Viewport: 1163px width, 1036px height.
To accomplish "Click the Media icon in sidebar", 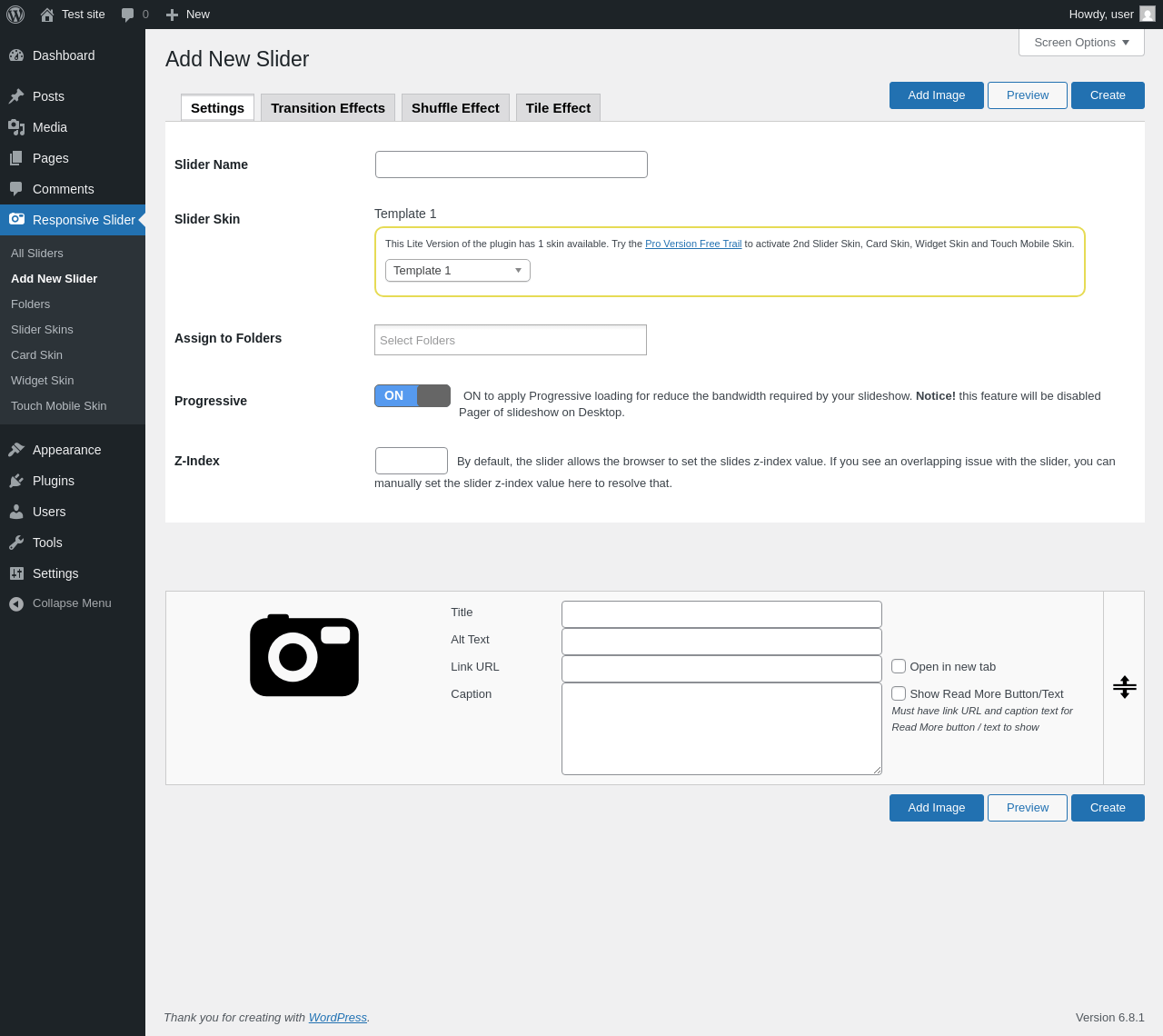I will point(16,127).
